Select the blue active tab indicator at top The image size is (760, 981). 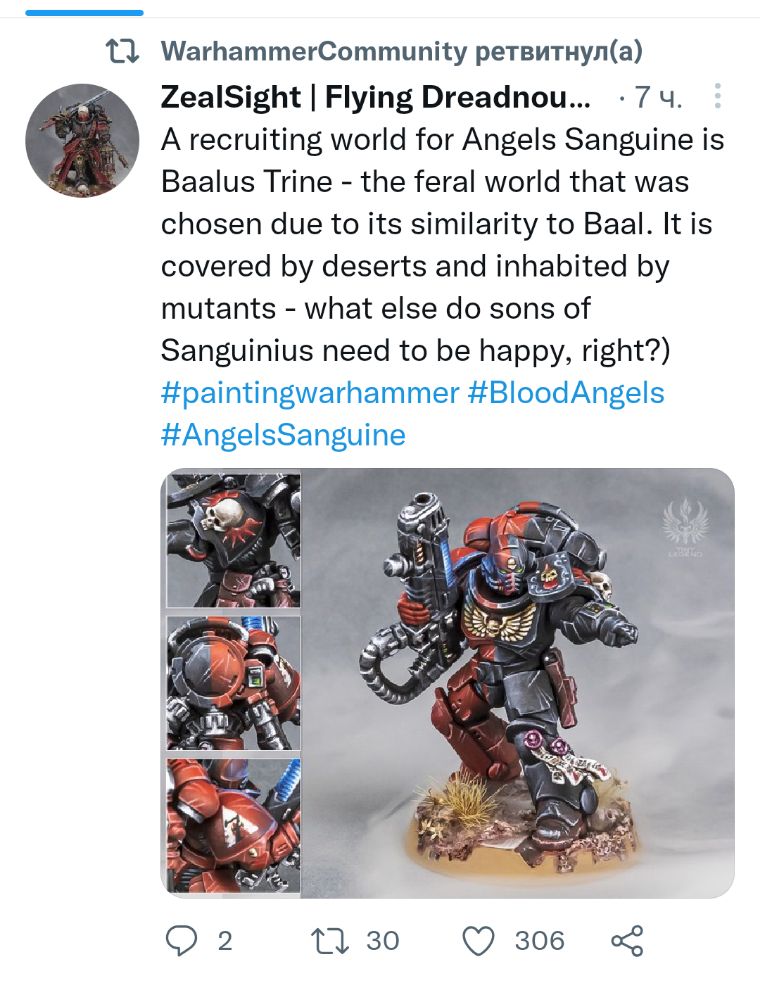(x=84, y=13)
